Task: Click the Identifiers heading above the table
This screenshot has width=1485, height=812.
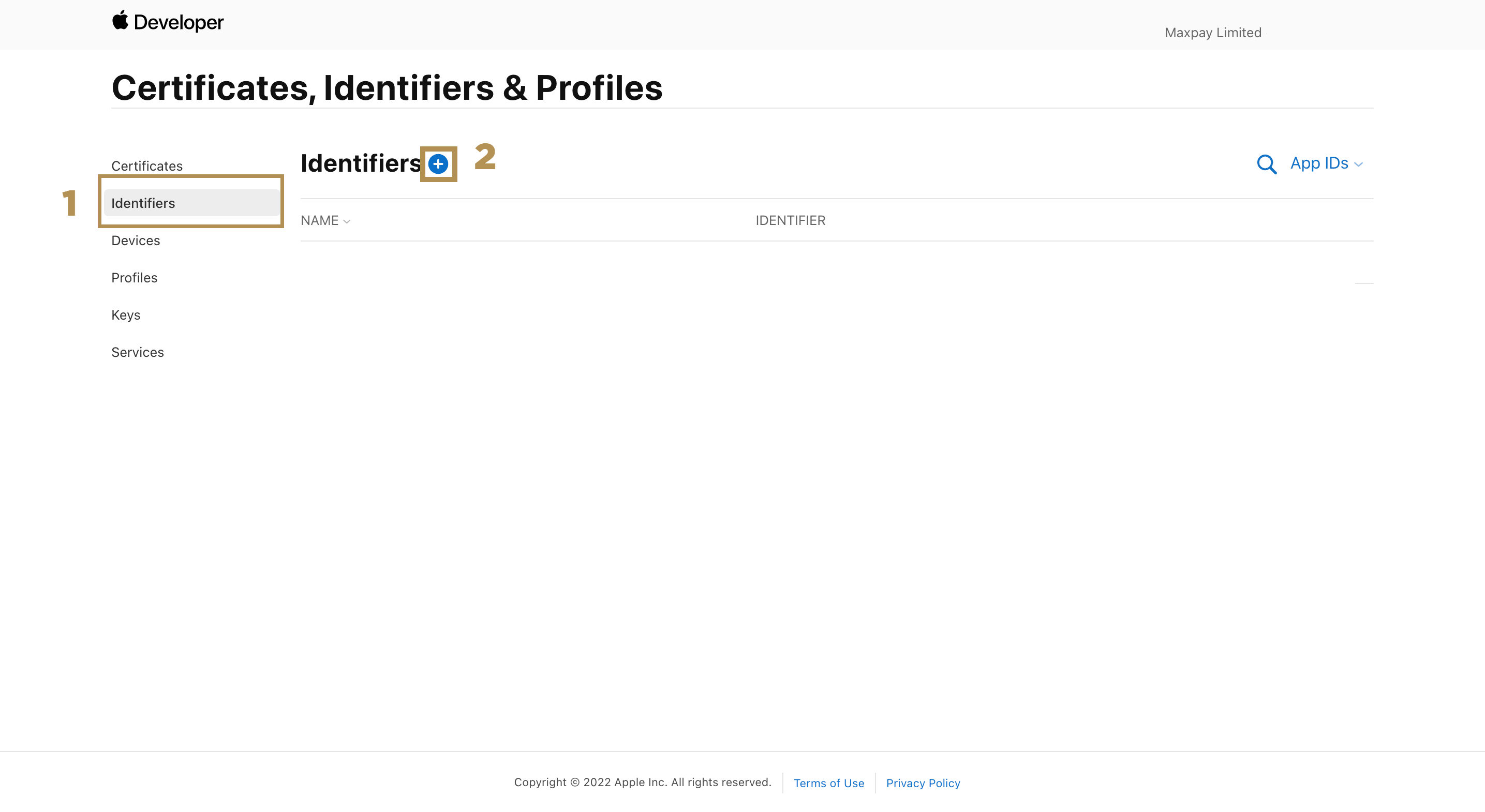Action: coord(361,163)
